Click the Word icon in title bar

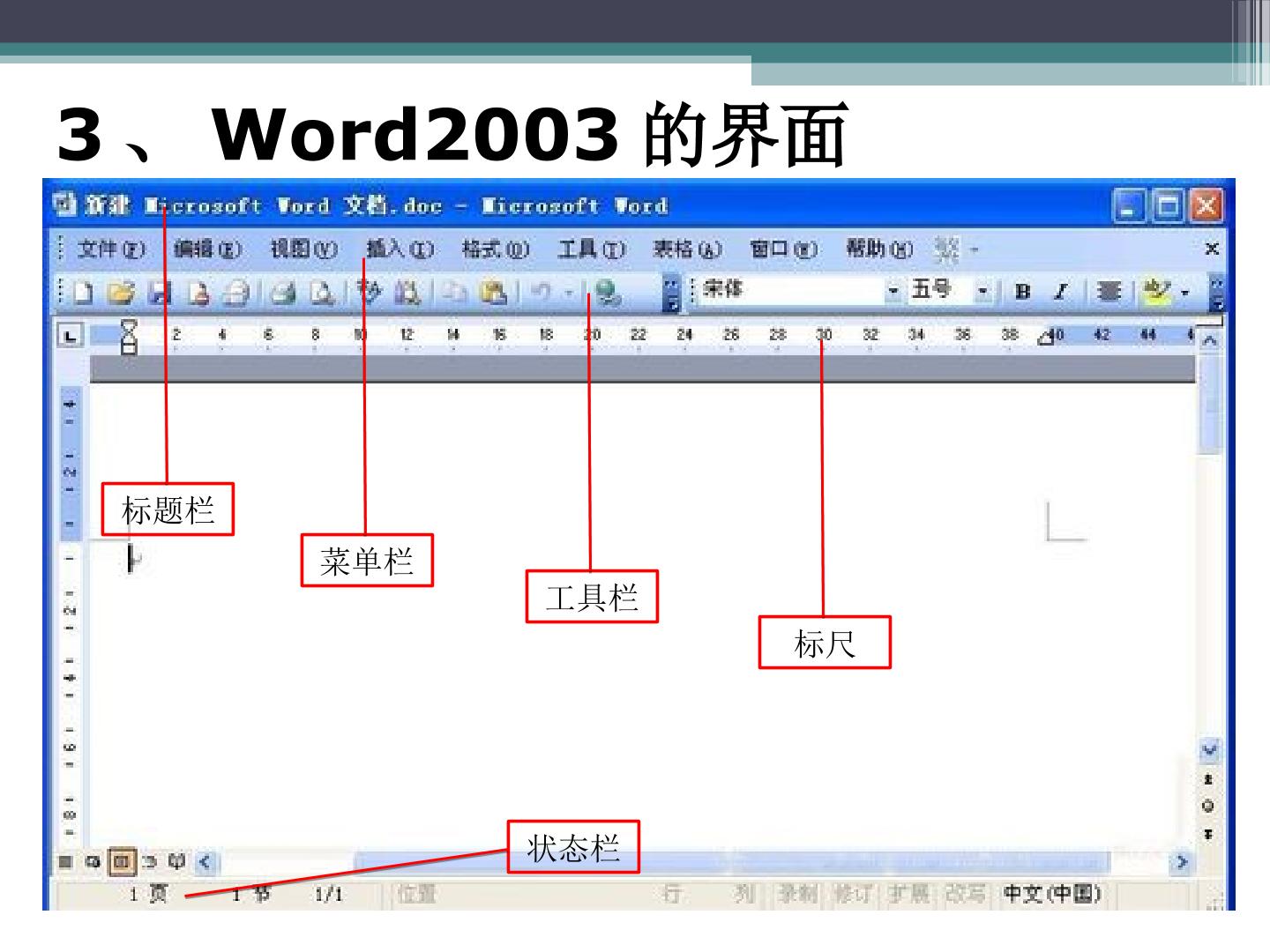65,205
